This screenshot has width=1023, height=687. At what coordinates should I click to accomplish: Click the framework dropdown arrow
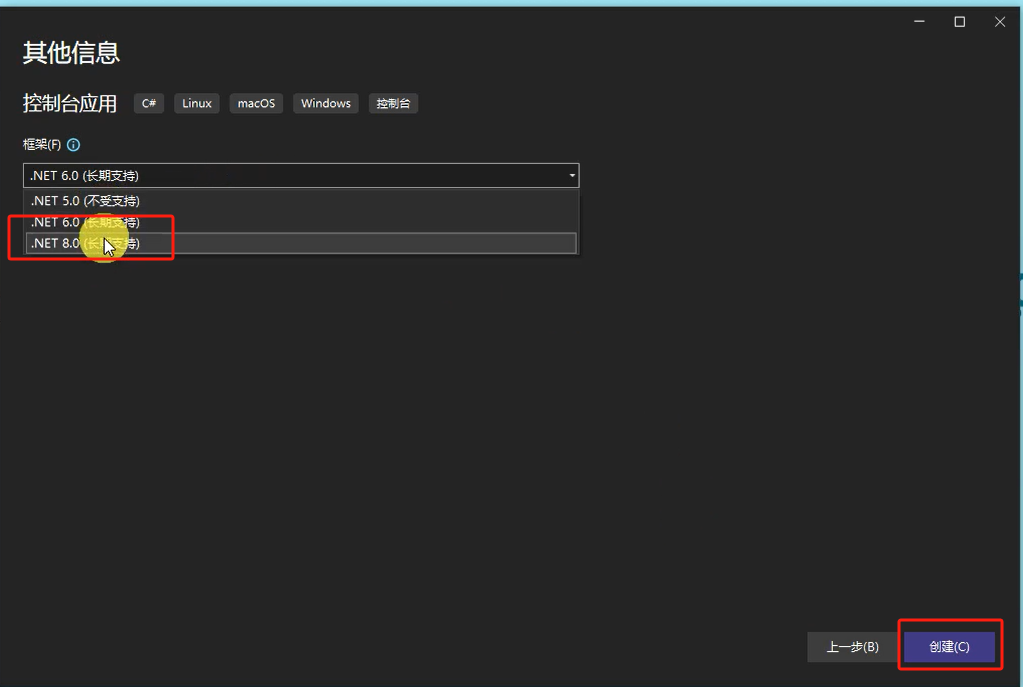[x=572, y=176]
